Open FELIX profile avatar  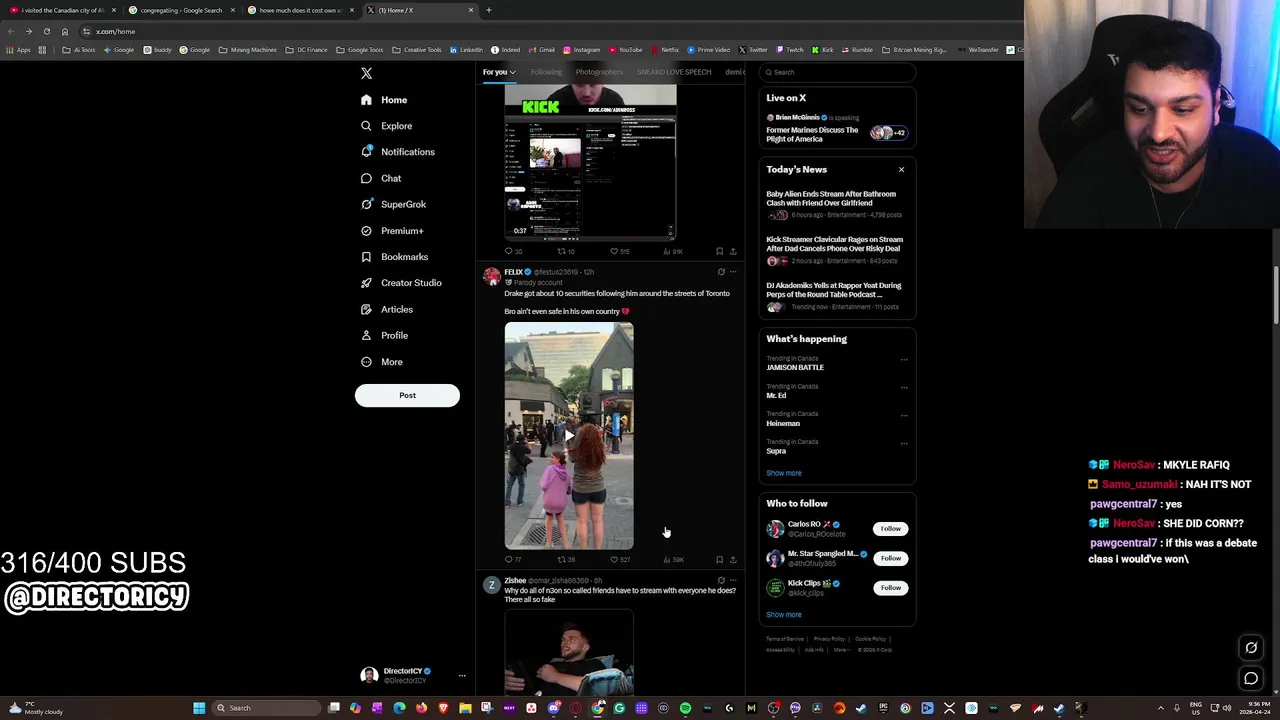point(491,276)
